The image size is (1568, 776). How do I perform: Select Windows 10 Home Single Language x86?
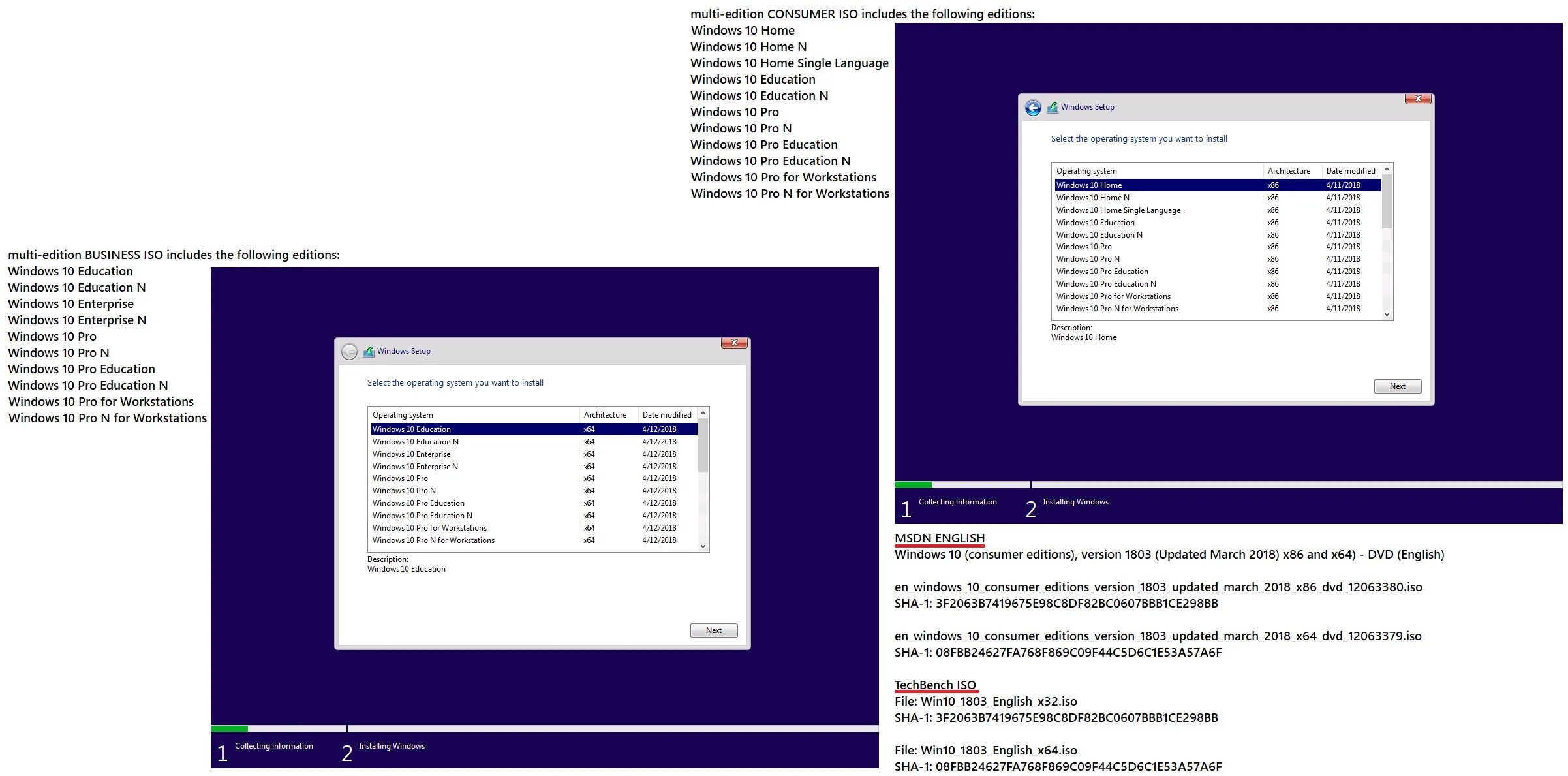click(x=1118, y=210)
